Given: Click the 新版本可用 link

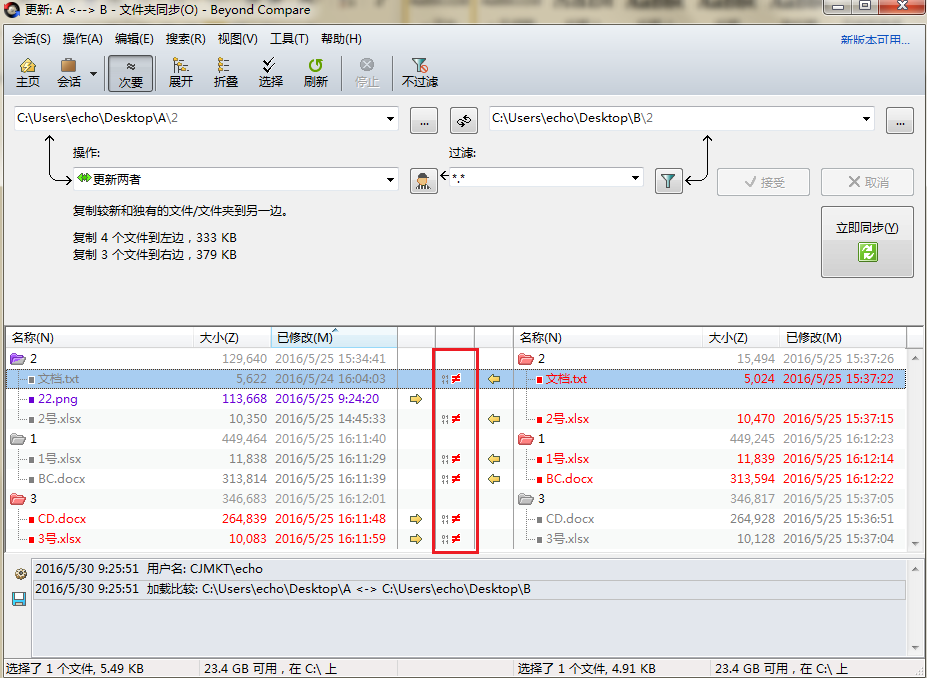Looking at the screenshot, I should click(x=875, y=40).
